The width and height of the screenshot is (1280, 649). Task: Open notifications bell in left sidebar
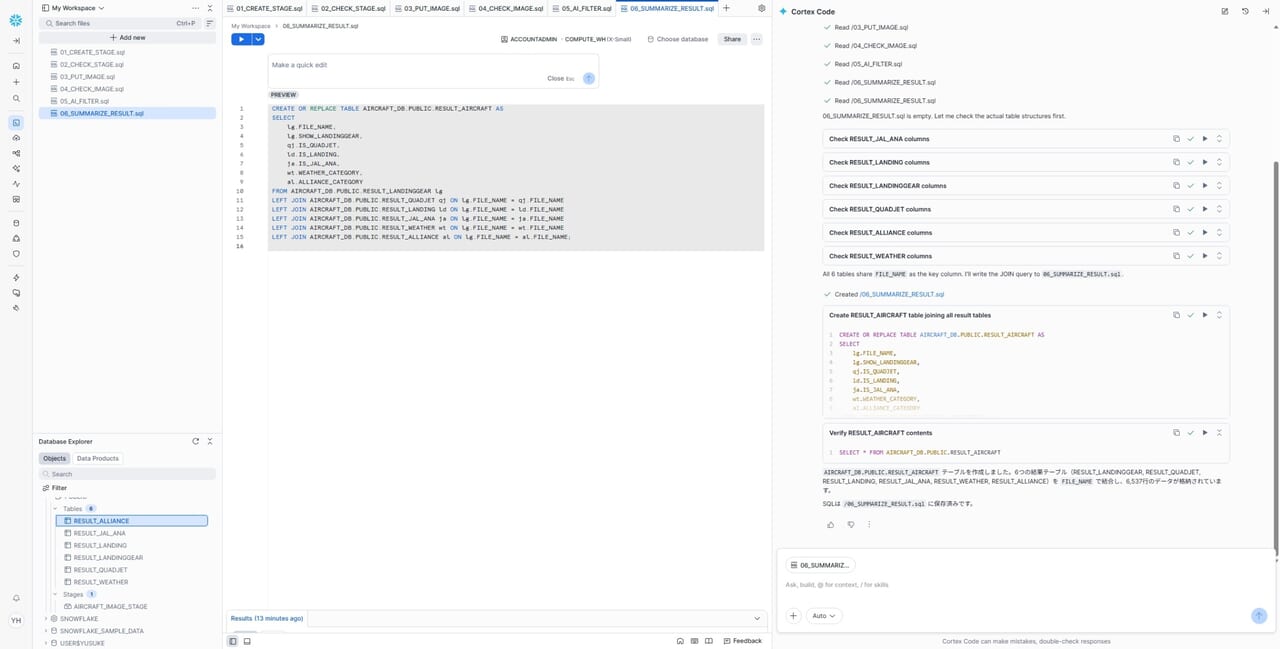16,598
